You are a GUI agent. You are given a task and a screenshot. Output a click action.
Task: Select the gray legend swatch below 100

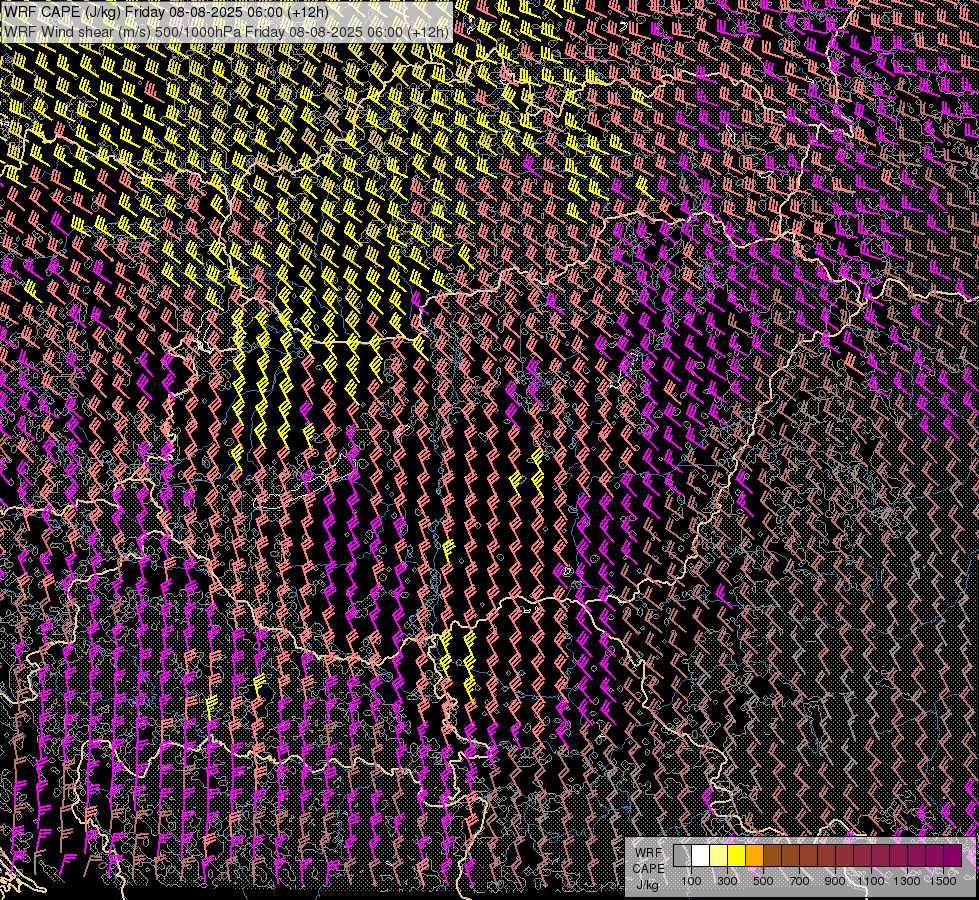[x=682, y=856]
